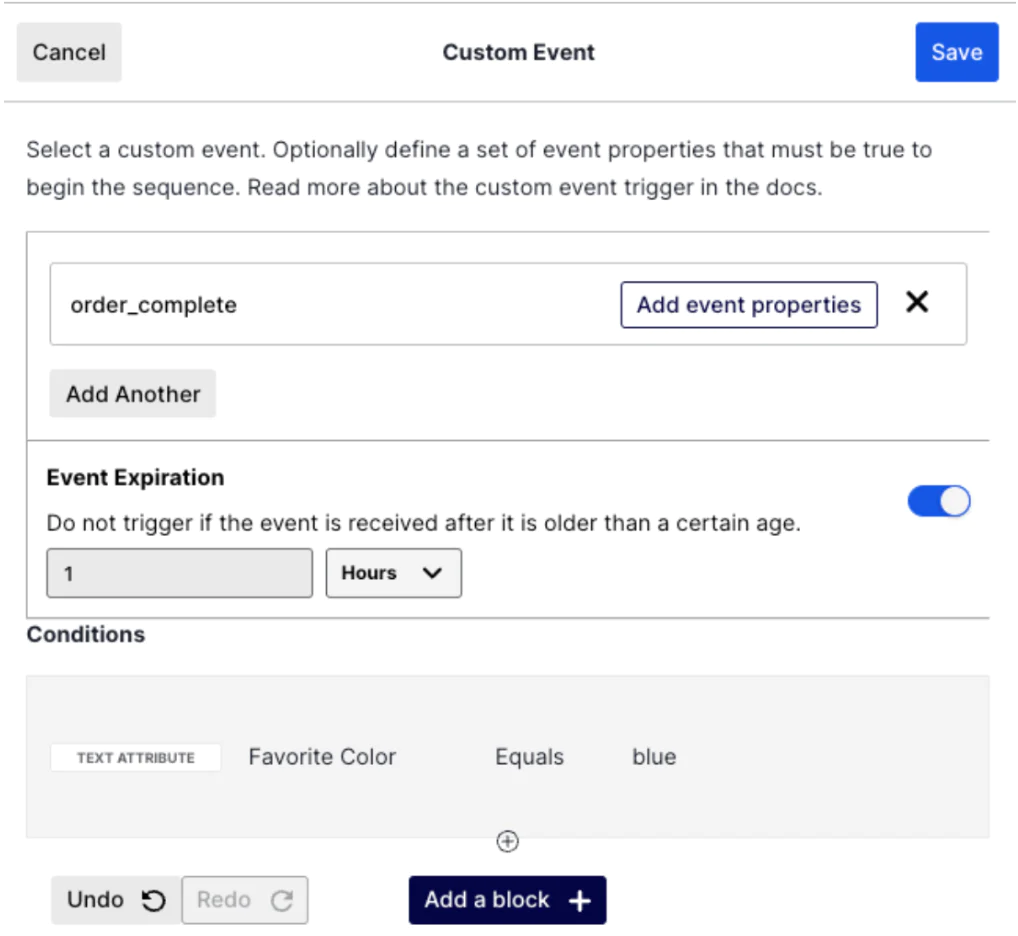Click the TEXT ATTRIBUTE badge
The width and height of the screenshot is (1018, 936).
point(136,758)
